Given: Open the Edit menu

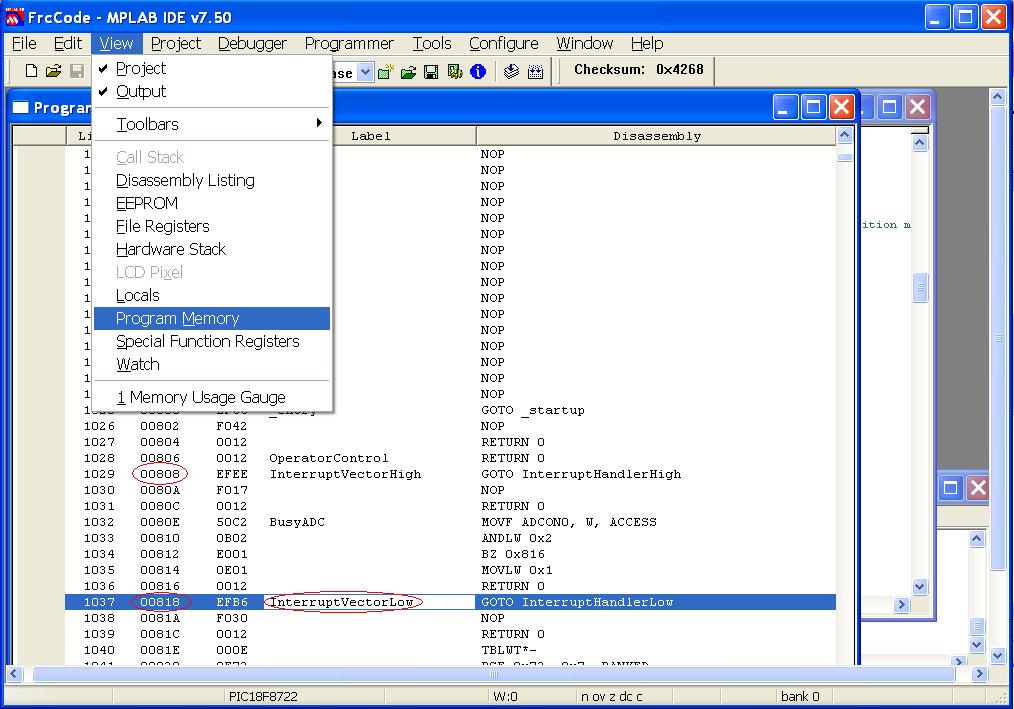Looking at the screenshot, I should tap(67, 43).
